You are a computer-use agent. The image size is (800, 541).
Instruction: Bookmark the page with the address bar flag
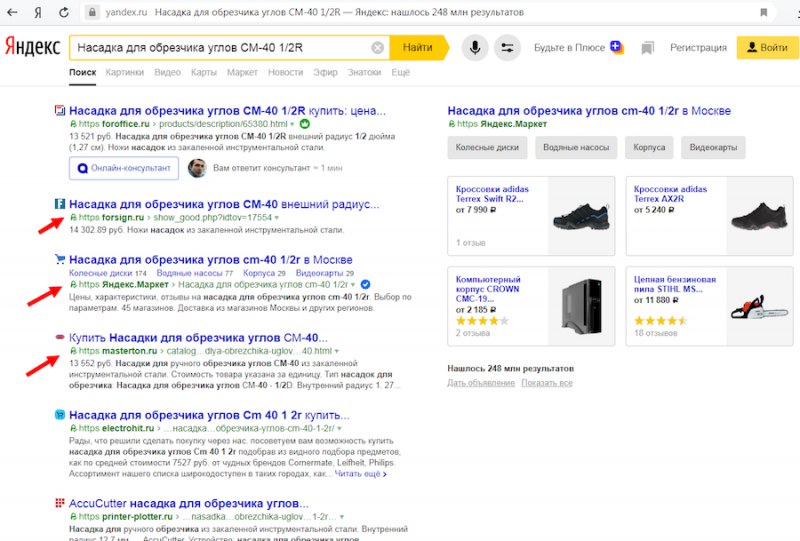coord(764,12)
